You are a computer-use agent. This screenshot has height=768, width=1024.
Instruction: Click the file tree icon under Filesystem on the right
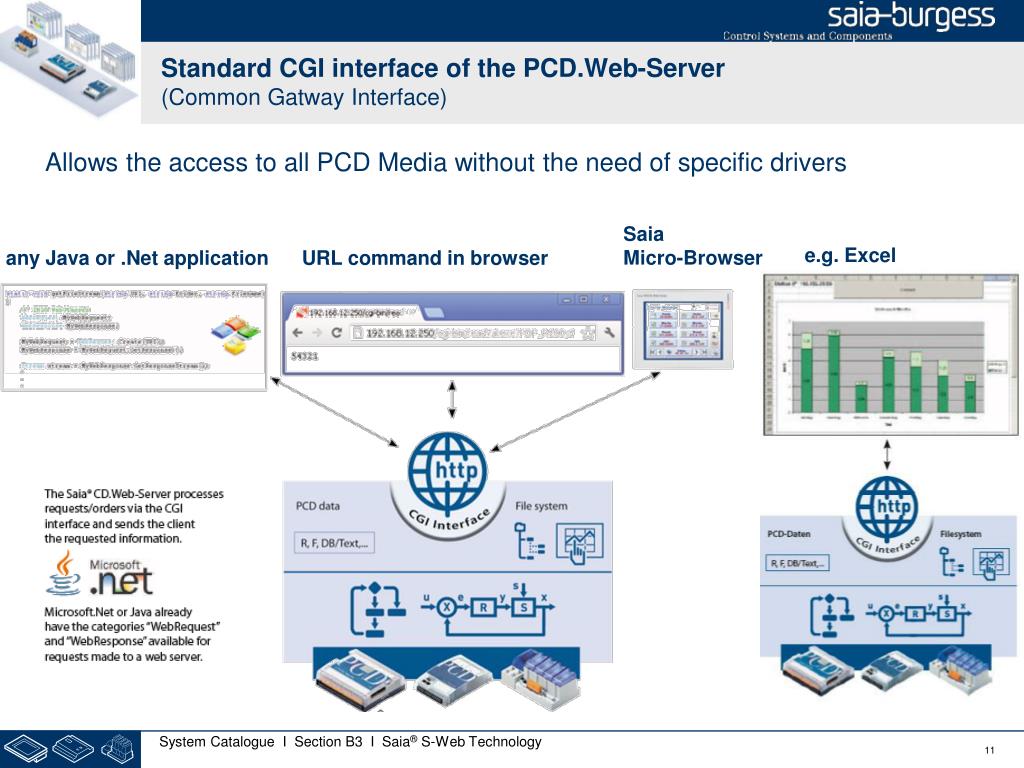(x=952, y=562)
